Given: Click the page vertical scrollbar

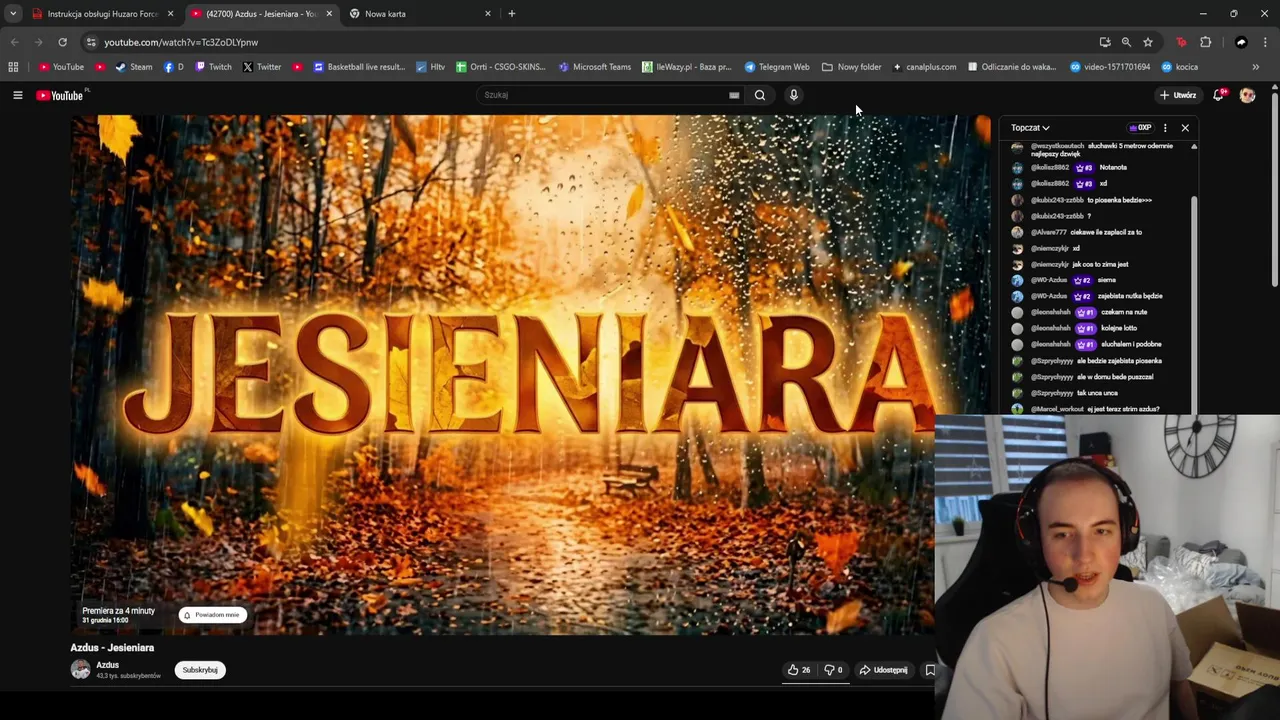Looking at the screenshot, I should click(1275, 190).
